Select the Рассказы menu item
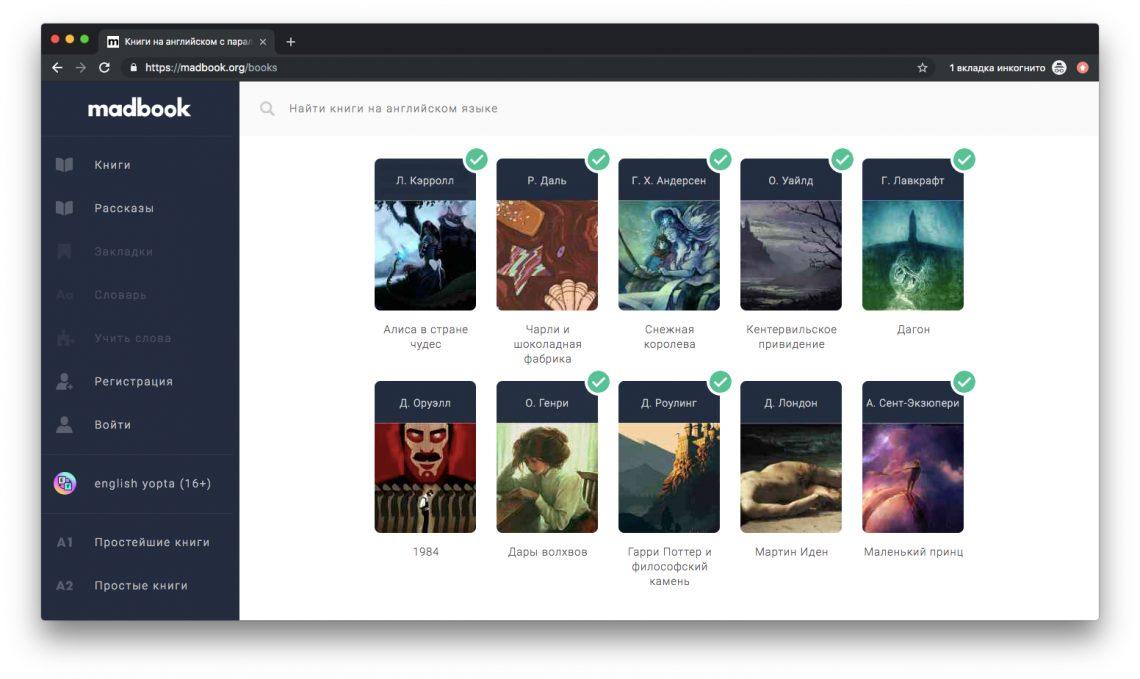This screenshot has height=679, width=1140. pos(124,208)
